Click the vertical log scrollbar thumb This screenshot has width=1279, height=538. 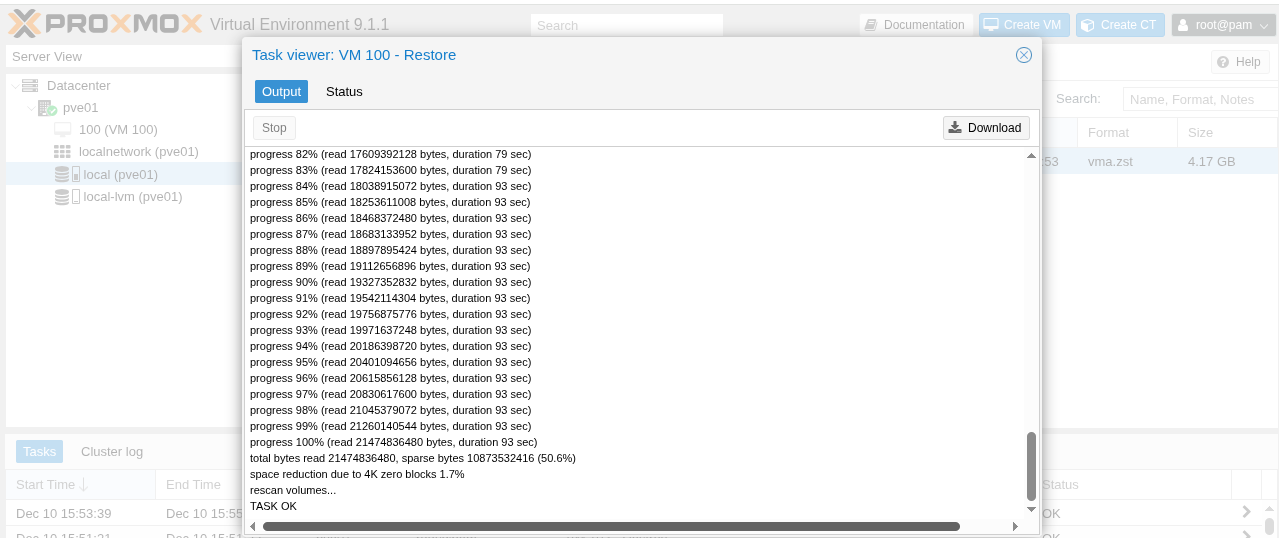(1031, 466)
